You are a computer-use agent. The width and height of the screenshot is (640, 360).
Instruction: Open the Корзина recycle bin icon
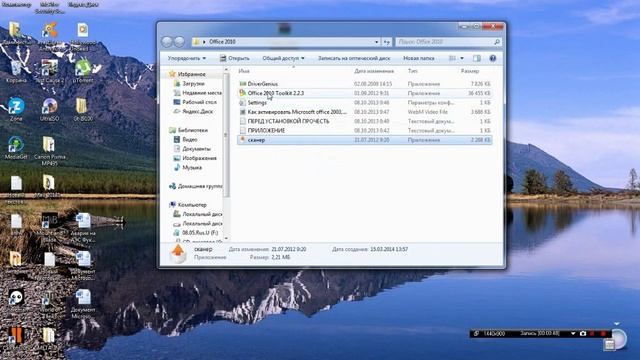tap(16, 71)
